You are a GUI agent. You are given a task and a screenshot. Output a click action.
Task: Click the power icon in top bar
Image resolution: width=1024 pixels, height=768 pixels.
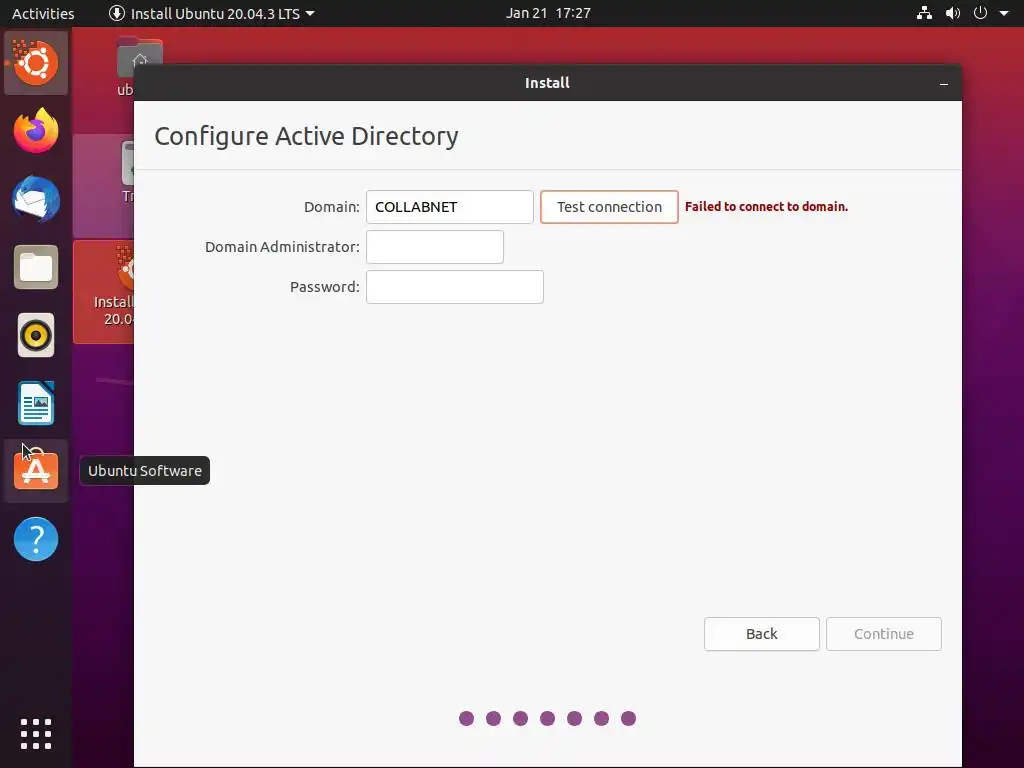(980, 13)
